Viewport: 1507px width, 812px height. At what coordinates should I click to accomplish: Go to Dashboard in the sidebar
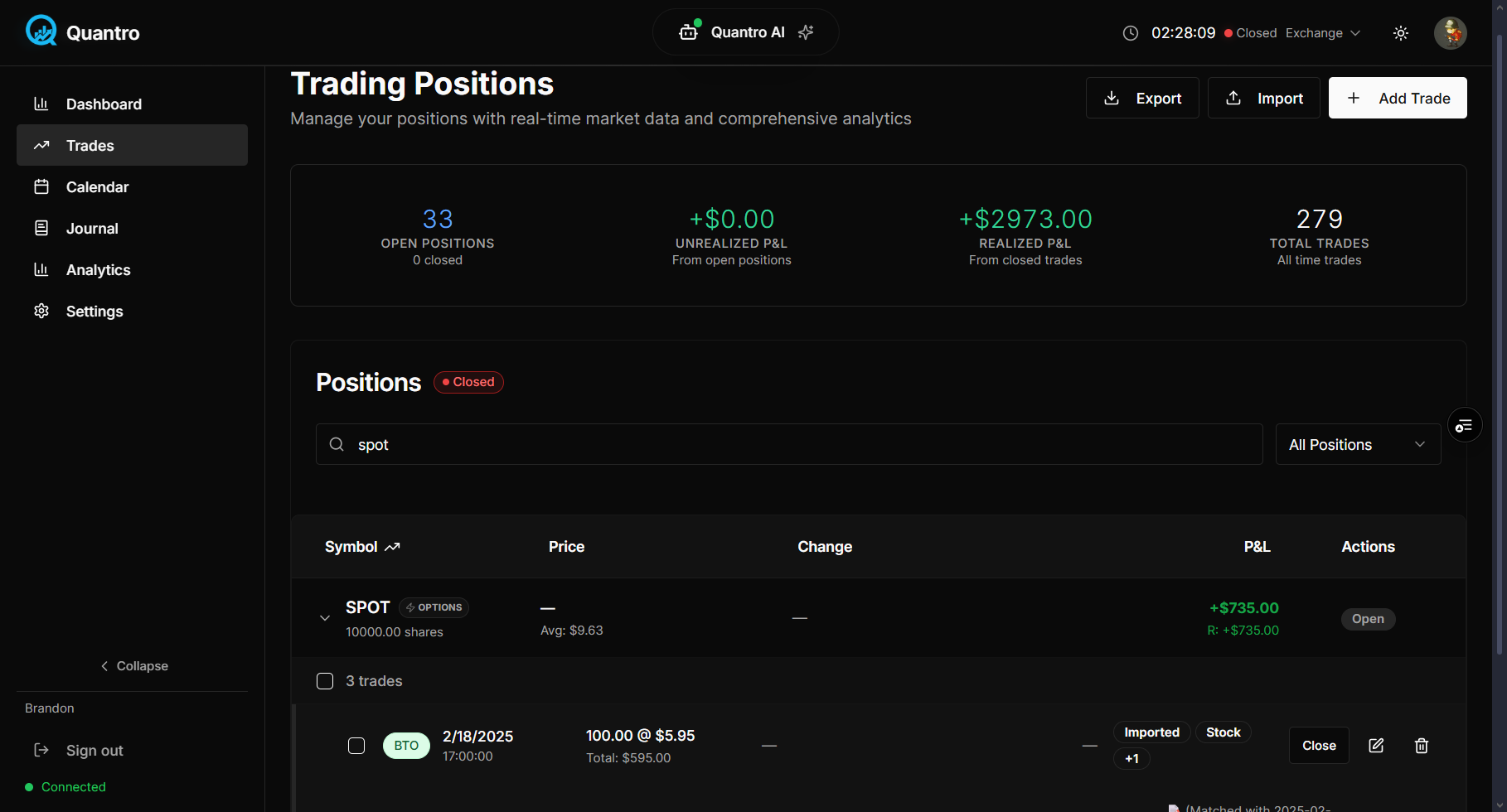[x=132, y=104]
